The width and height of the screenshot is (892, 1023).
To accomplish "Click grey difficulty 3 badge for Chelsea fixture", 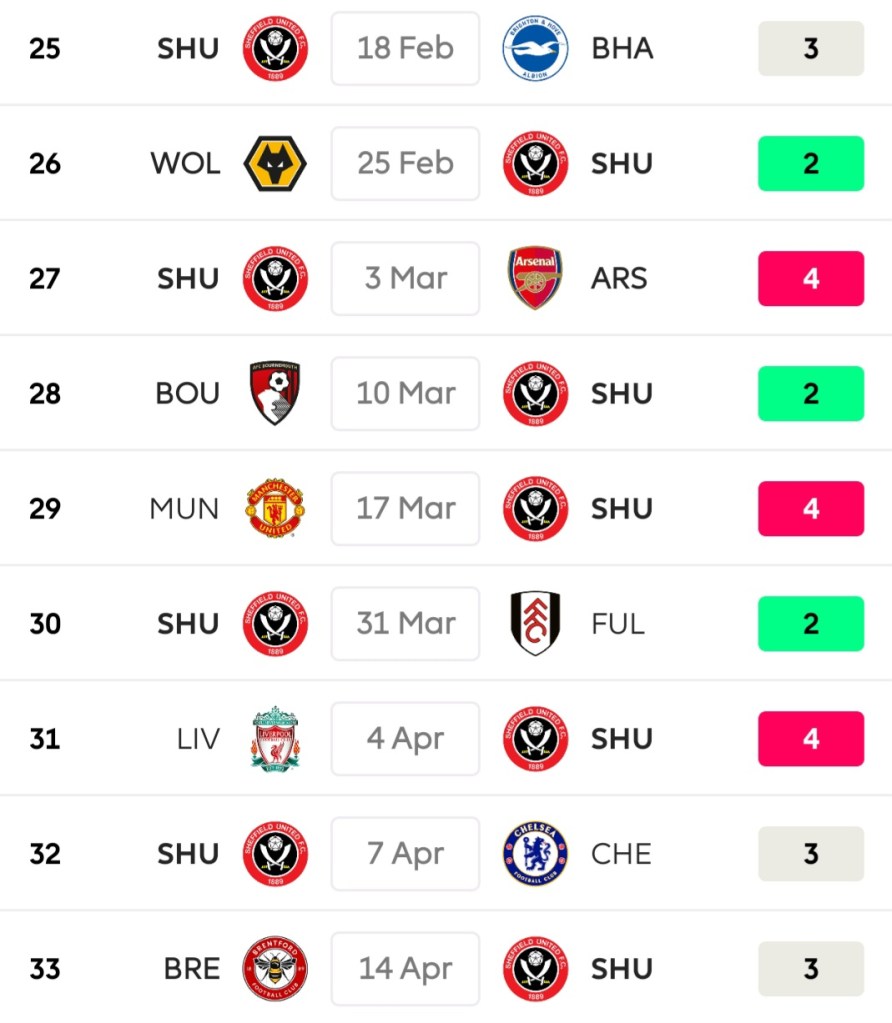I will 811,853.
